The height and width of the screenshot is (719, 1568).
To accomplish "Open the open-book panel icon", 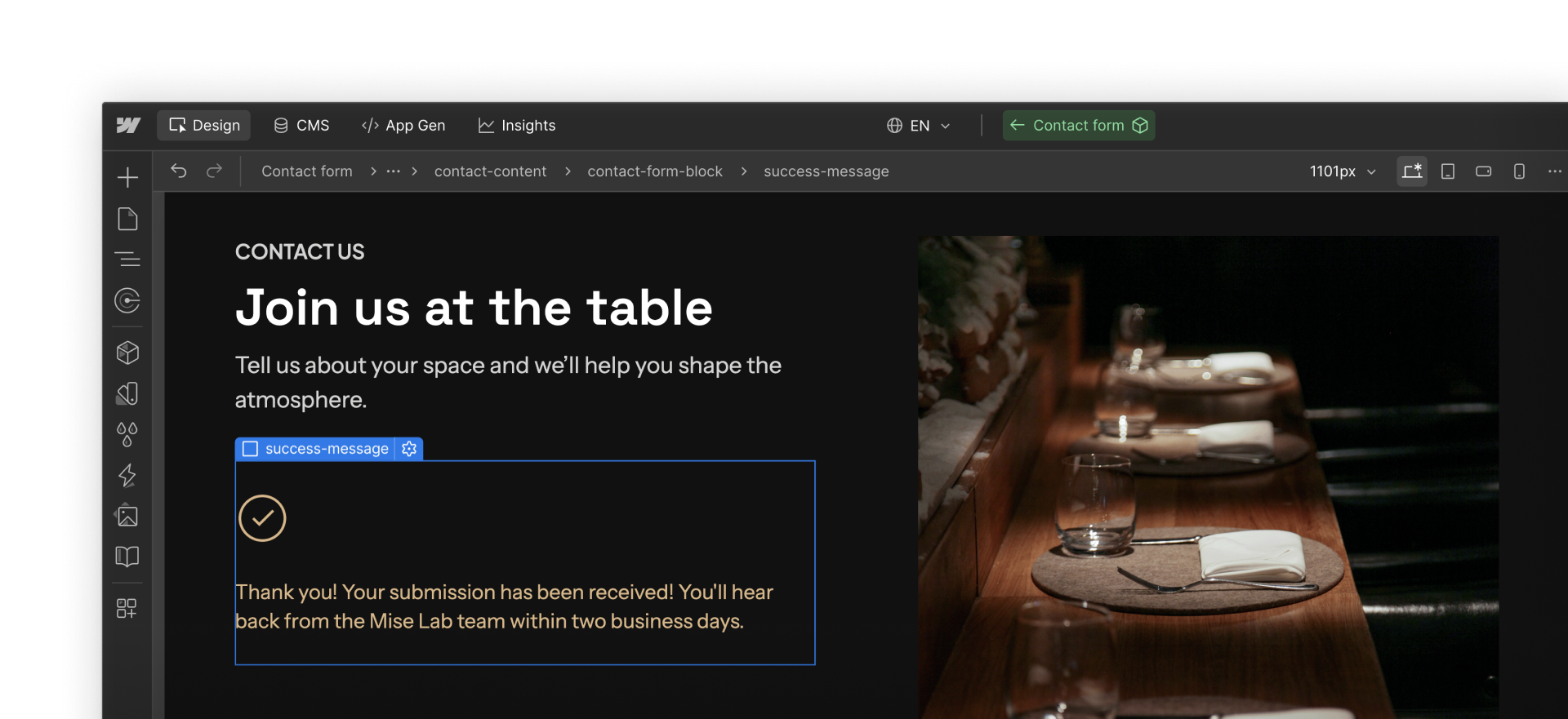I will coord(127,557).
